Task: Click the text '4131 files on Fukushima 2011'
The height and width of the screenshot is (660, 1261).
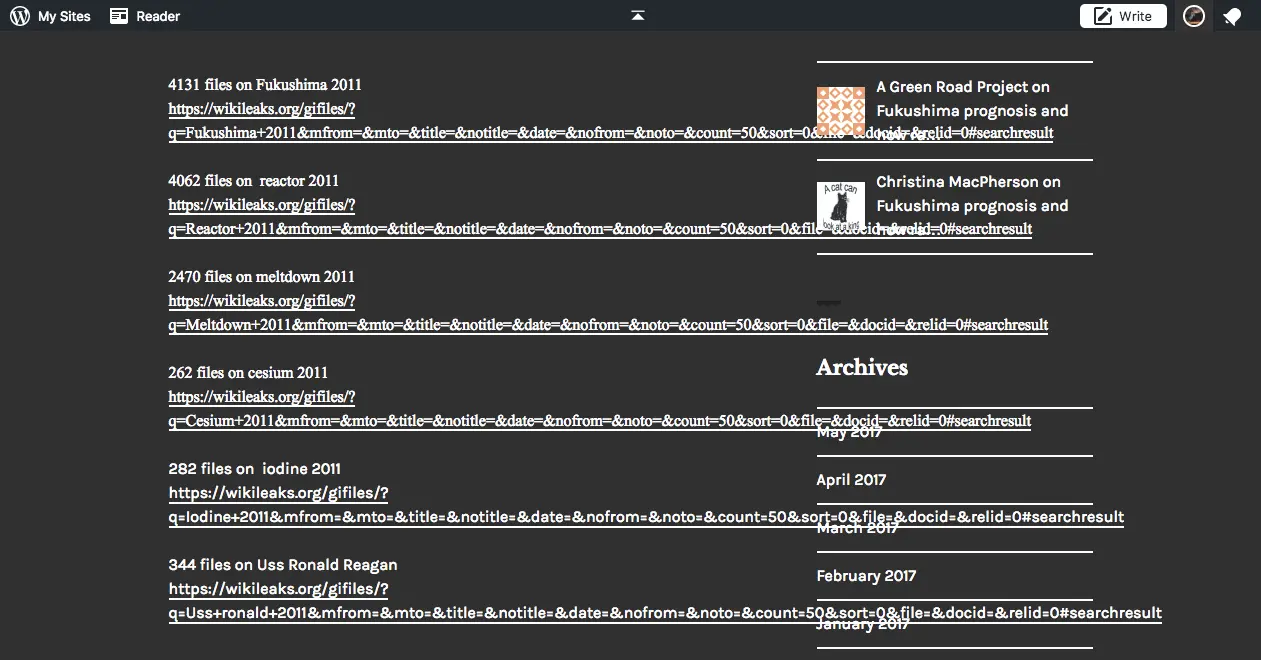Action: click(x=265, y=85)
